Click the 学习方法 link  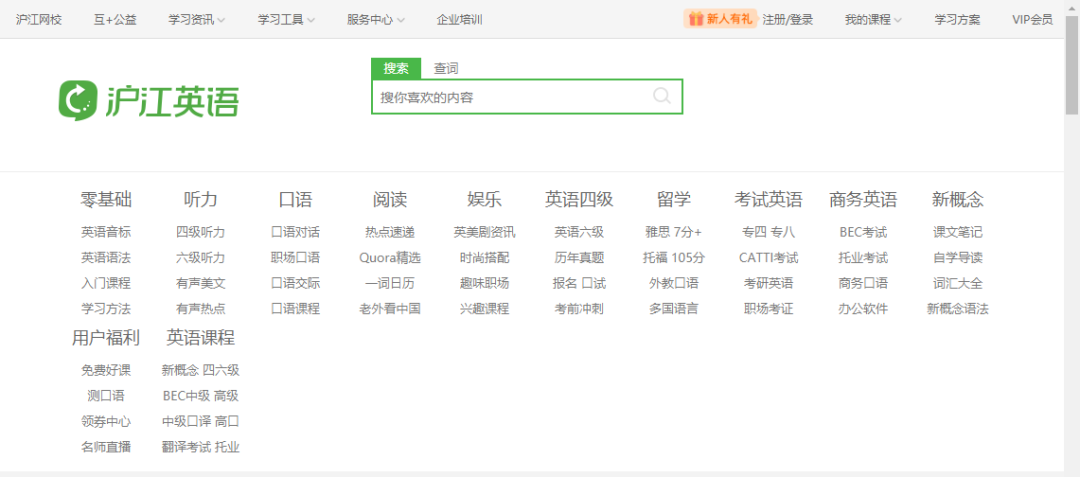(x=106, y=308)
